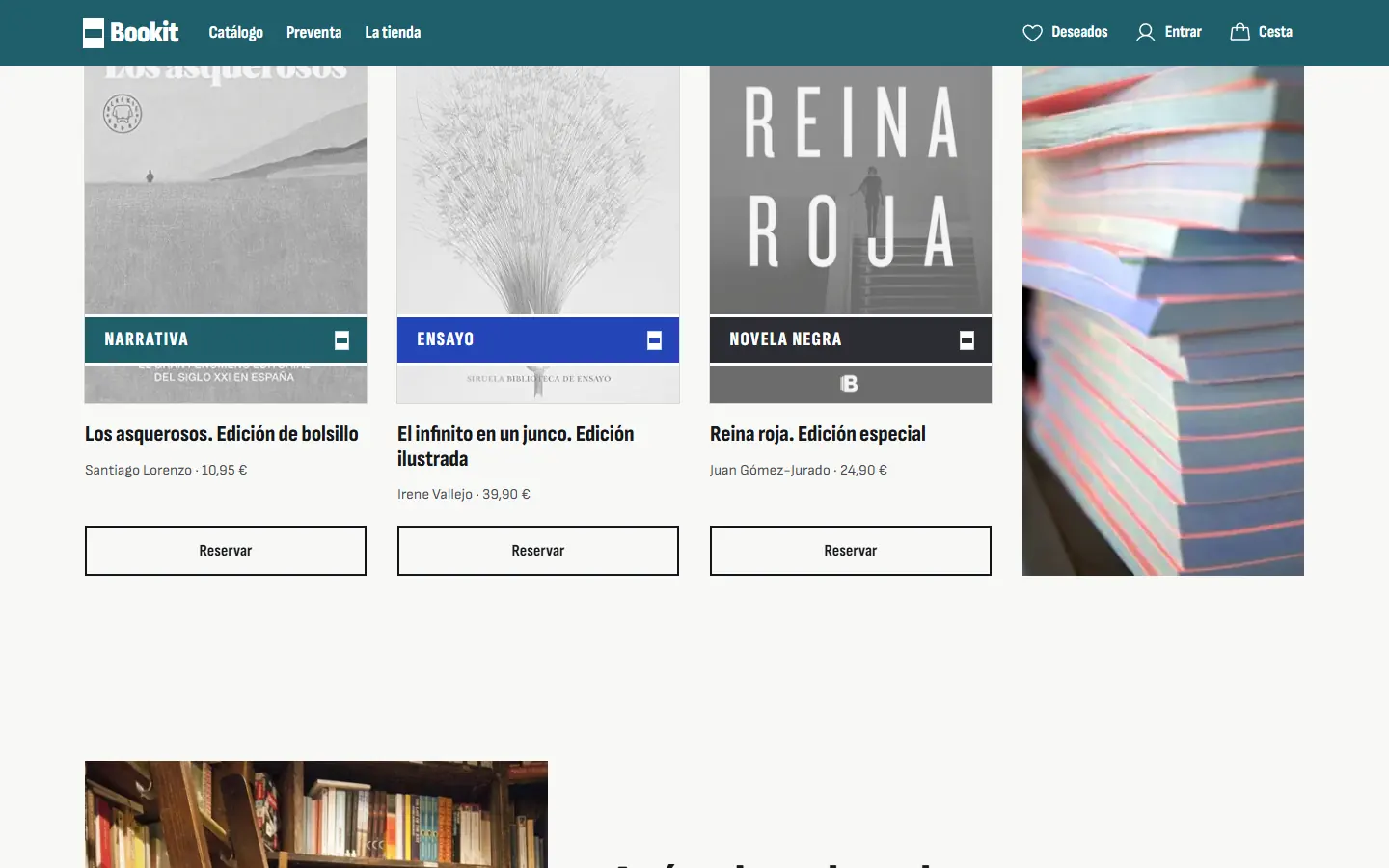Viewport: 1389px width, 868px height.
Task: Click the Deseados heart icon
Action: 1032,33
